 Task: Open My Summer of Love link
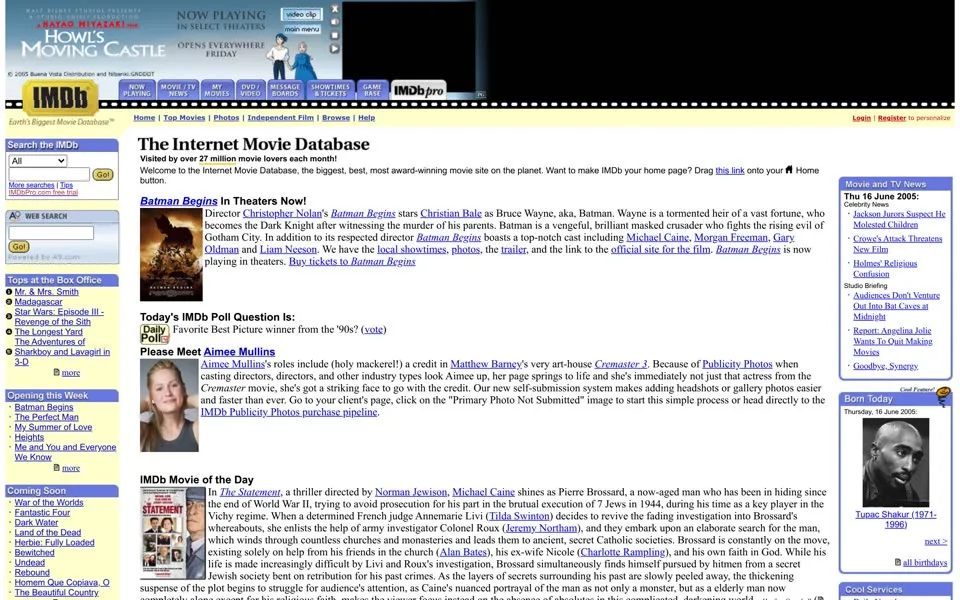click(53, 427)
